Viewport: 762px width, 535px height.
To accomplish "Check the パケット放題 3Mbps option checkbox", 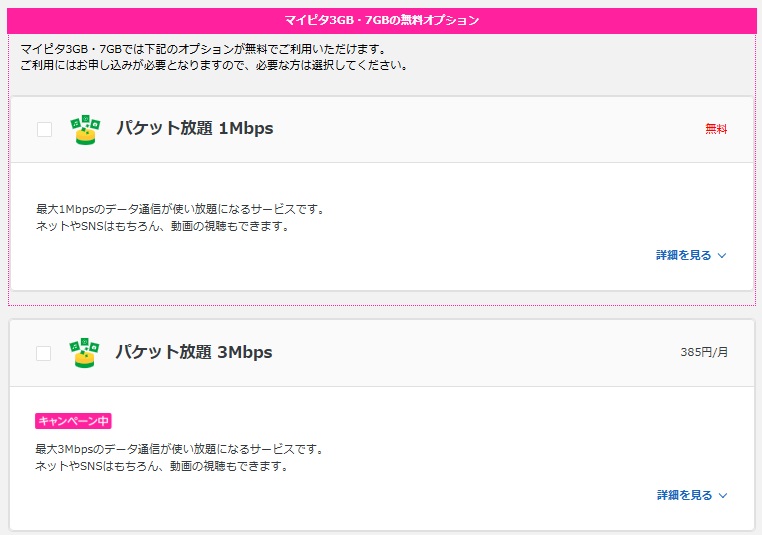I will (43, 353).
